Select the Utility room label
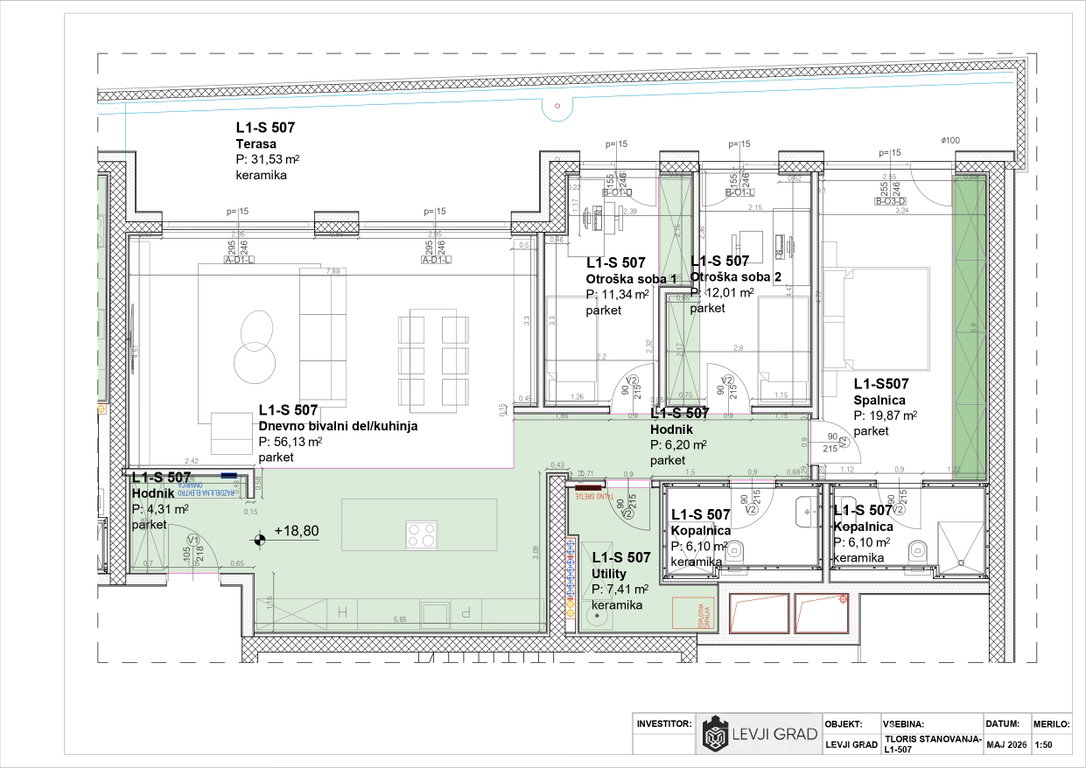 point(609,573)
